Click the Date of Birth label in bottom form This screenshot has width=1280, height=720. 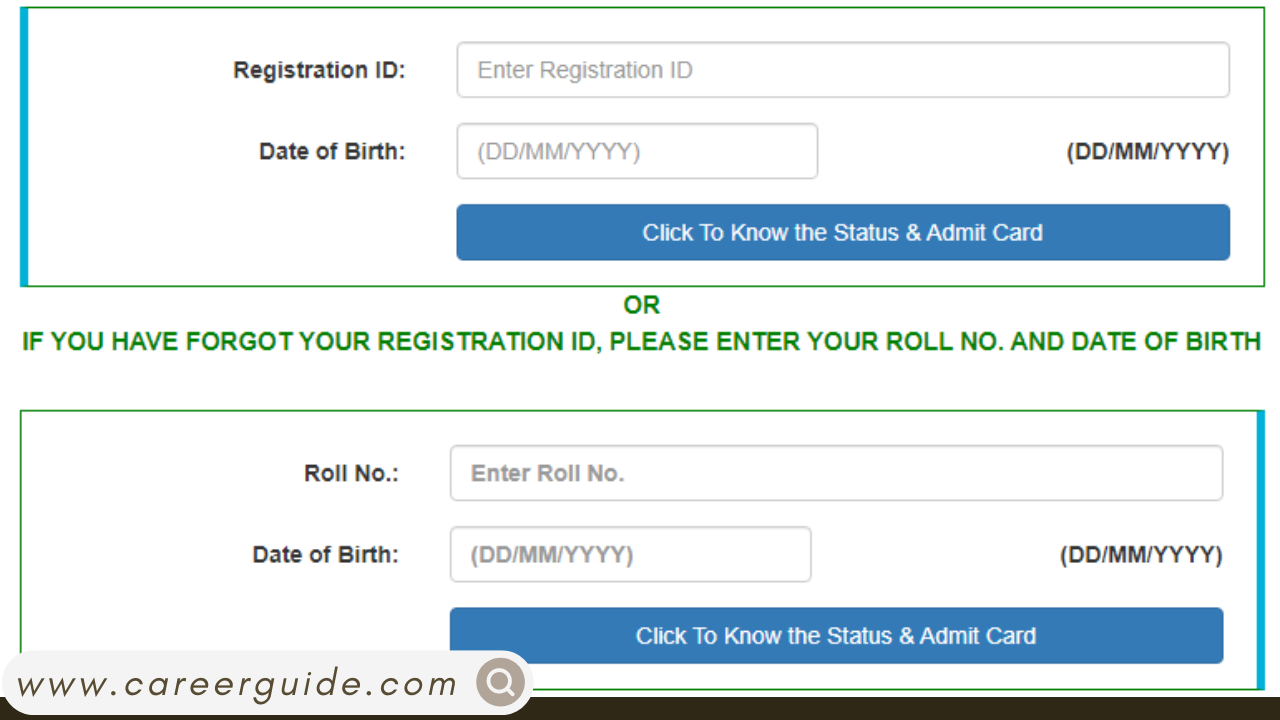tap(325, 554)
